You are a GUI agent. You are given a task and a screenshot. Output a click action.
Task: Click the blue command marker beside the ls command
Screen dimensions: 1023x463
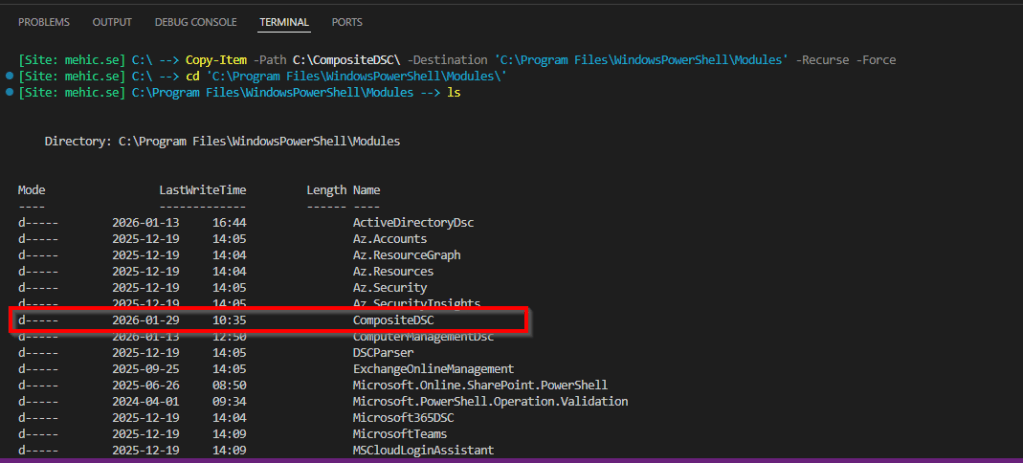coord(9,92)
